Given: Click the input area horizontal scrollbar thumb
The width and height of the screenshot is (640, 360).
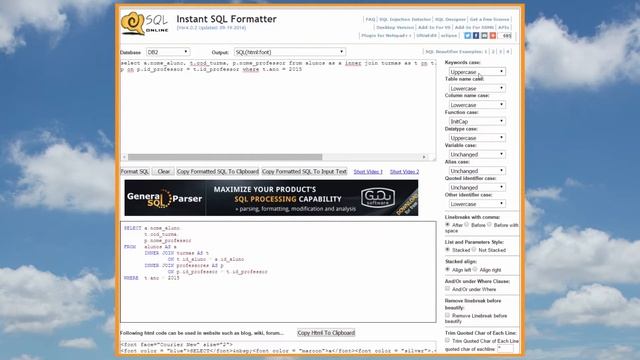Looking at the screenshot, I should (x=225, y=157).
